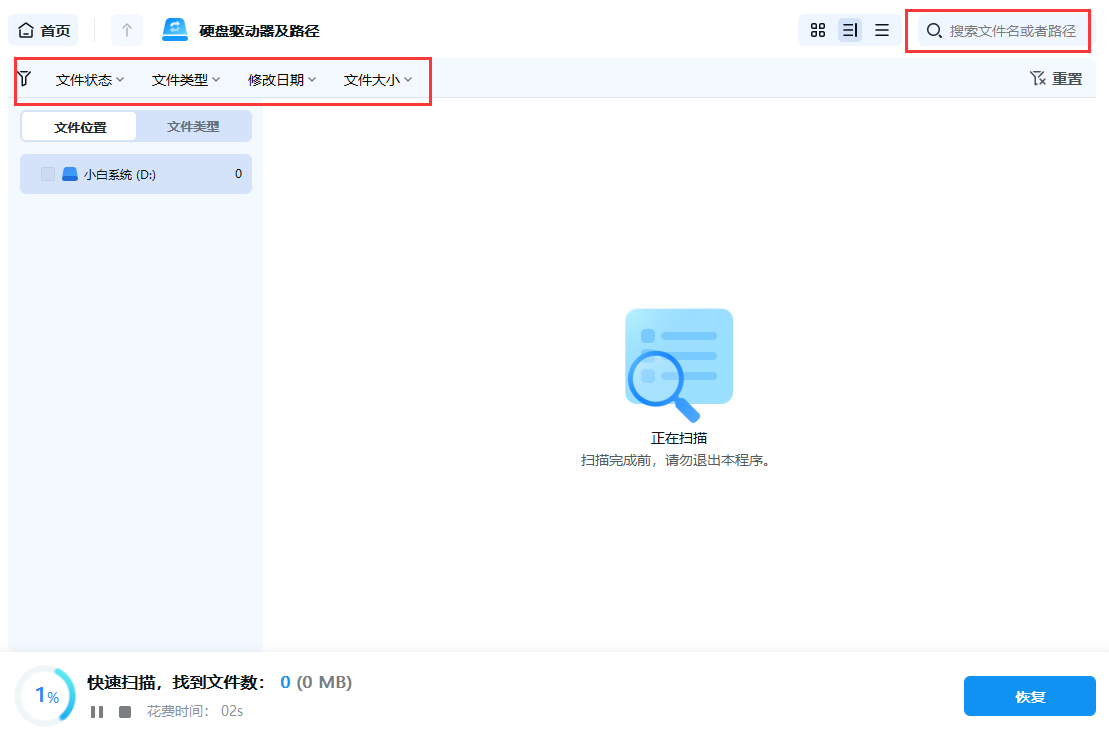
Task: Click the magnifier icon in the search box
Action: tap(933, 31)
